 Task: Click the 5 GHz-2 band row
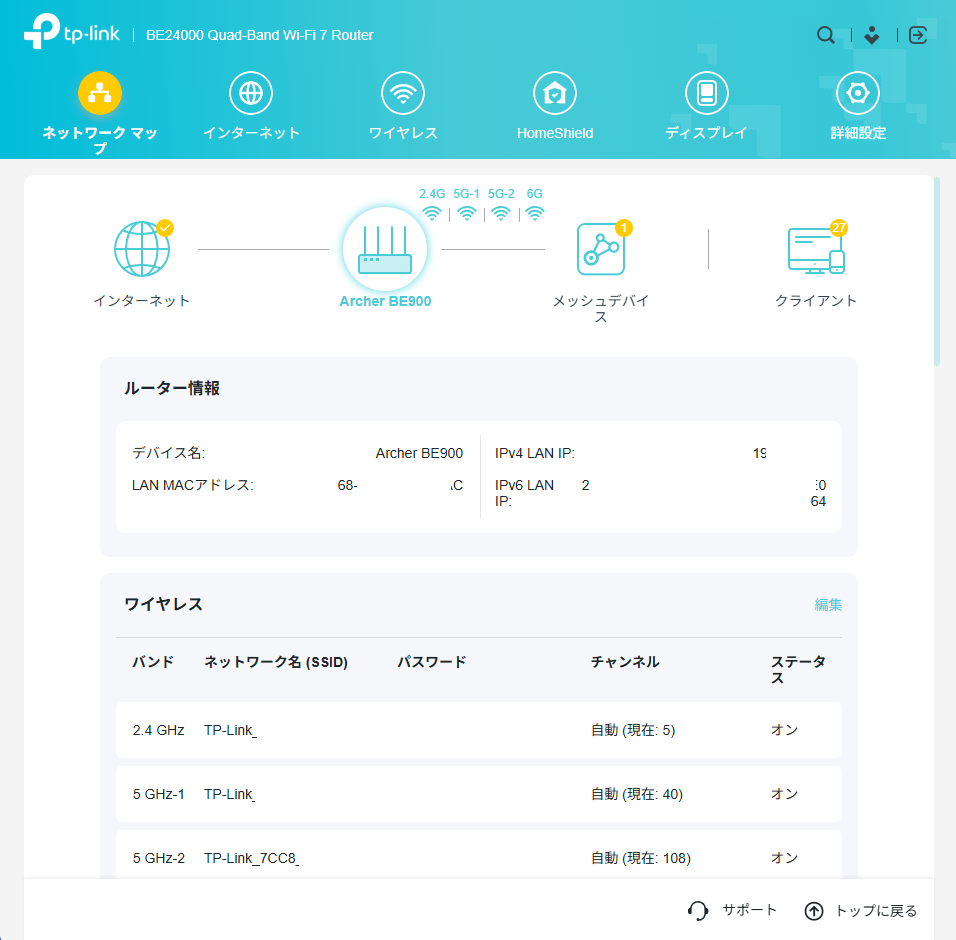point(479,855)
